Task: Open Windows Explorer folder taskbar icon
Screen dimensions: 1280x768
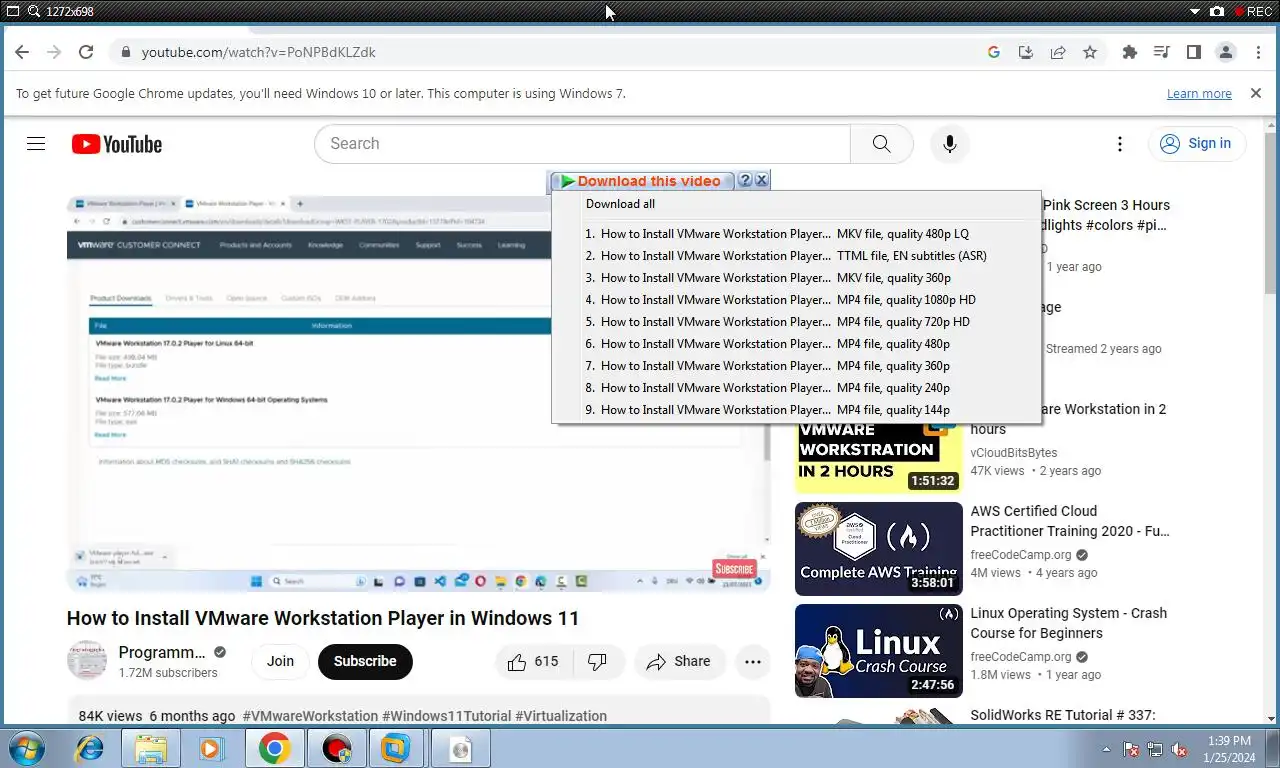Action: (151, 748)
